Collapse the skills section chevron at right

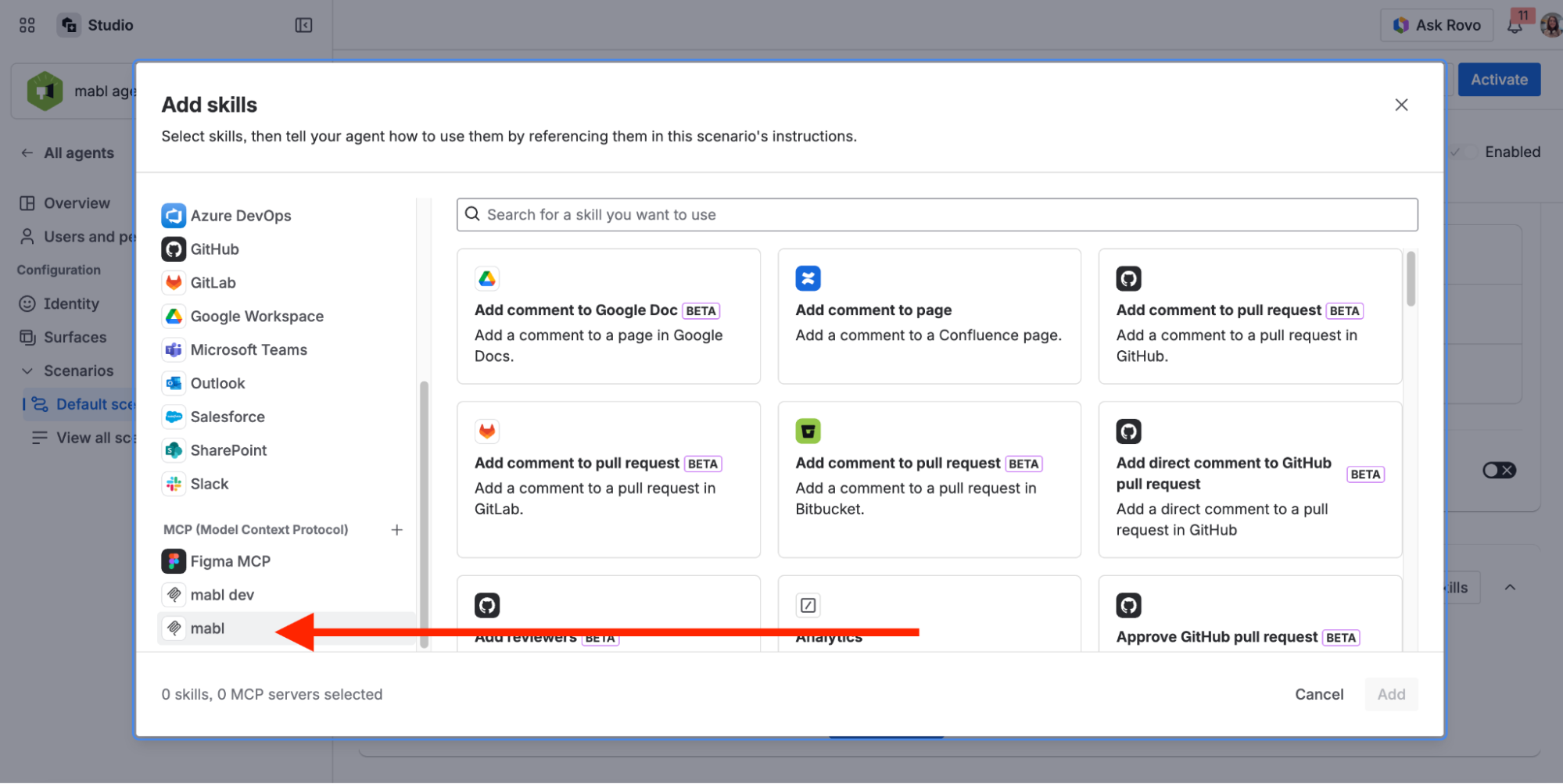pyautogui.click(x=1510, y=588)
